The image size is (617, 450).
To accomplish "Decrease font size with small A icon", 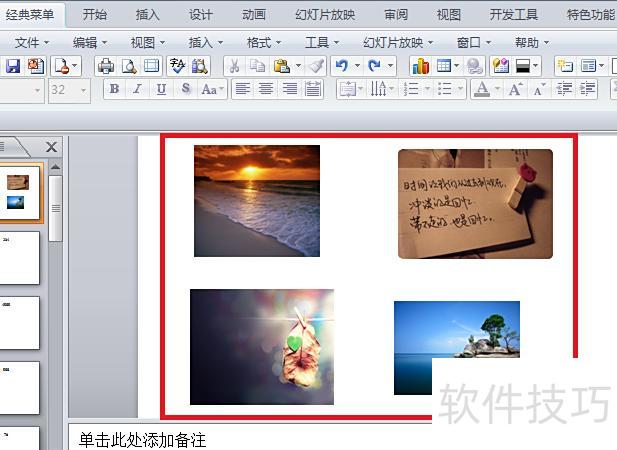I will tap(539, 89).
